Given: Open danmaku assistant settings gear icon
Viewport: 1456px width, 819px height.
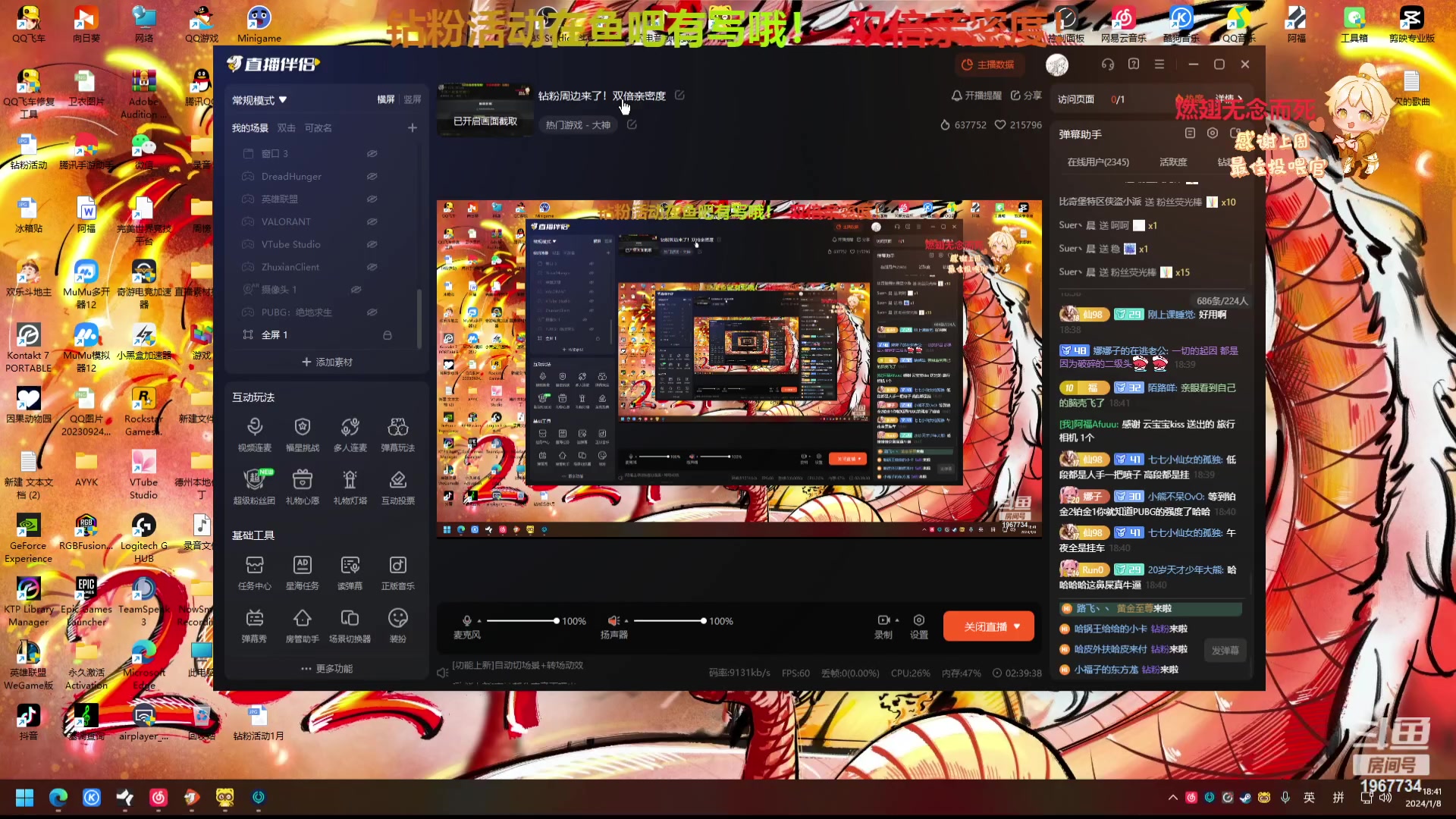Looking at the screenshot, I should click(x=1213, y=133).
